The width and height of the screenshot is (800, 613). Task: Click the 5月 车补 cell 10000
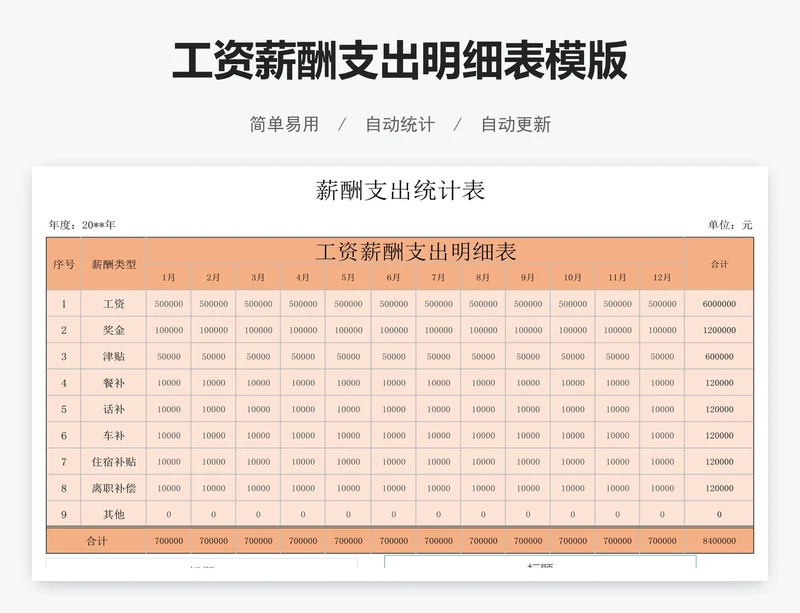[348, 435]
